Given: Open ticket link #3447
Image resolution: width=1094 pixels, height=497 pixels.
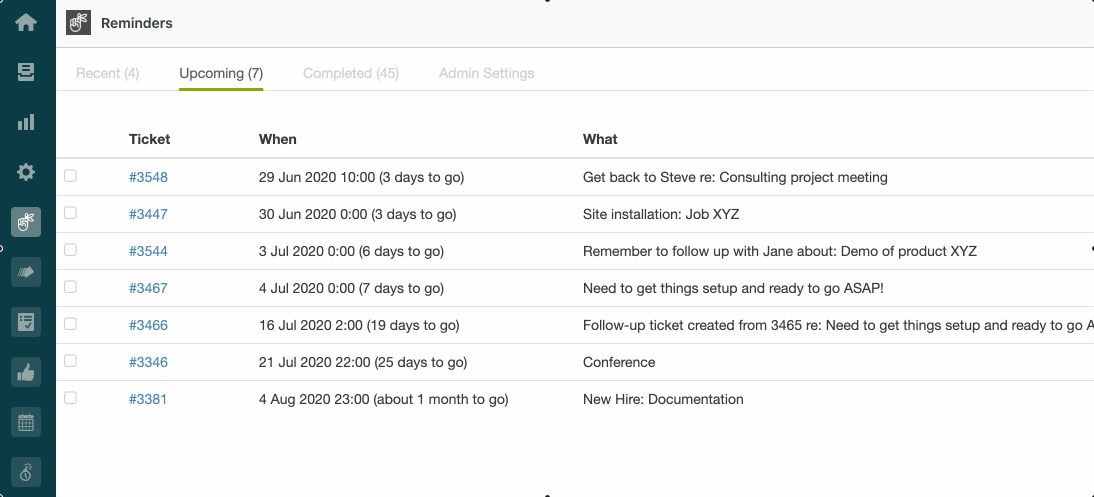Looking at the screenshot, I should tap(148, 214).
